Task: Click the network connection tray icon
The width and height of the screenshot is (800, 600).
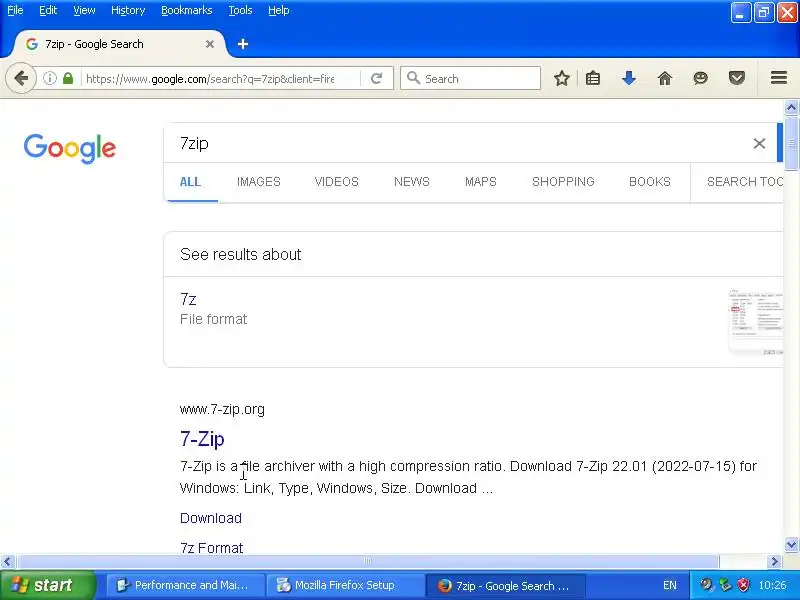Action: click(x=725, y=585)
